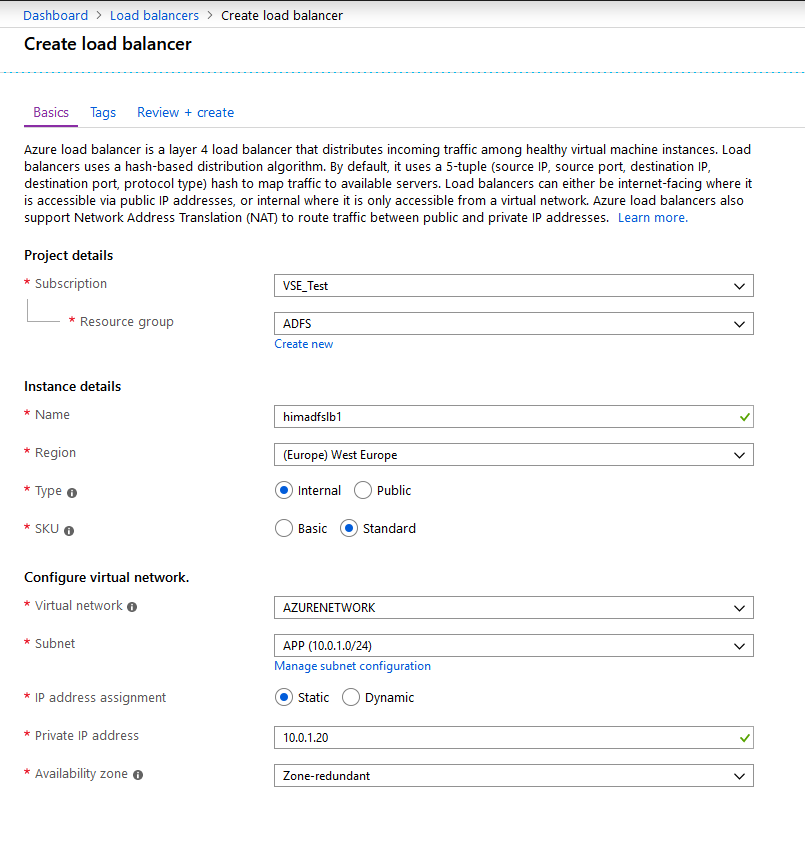Image resolution: width=805 pixels, height=859 pixels.
Task: Expand the Resource group dropdown
Action: [x=513, y=324]
